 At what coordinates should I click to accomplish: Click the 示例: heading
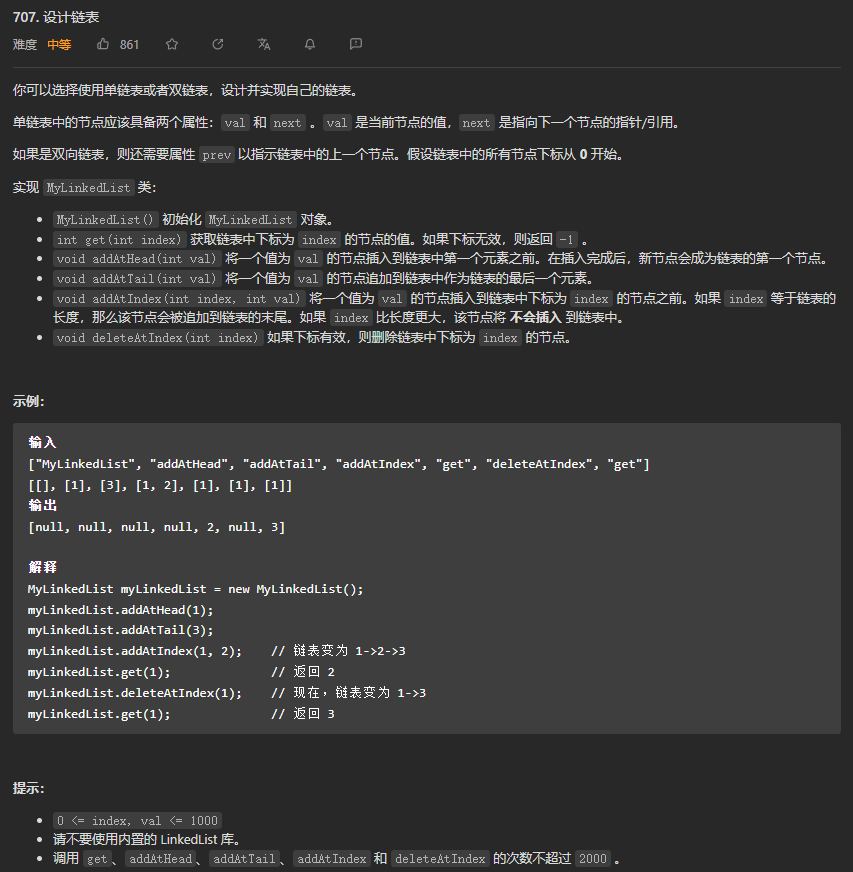click(x=29, y=401)
